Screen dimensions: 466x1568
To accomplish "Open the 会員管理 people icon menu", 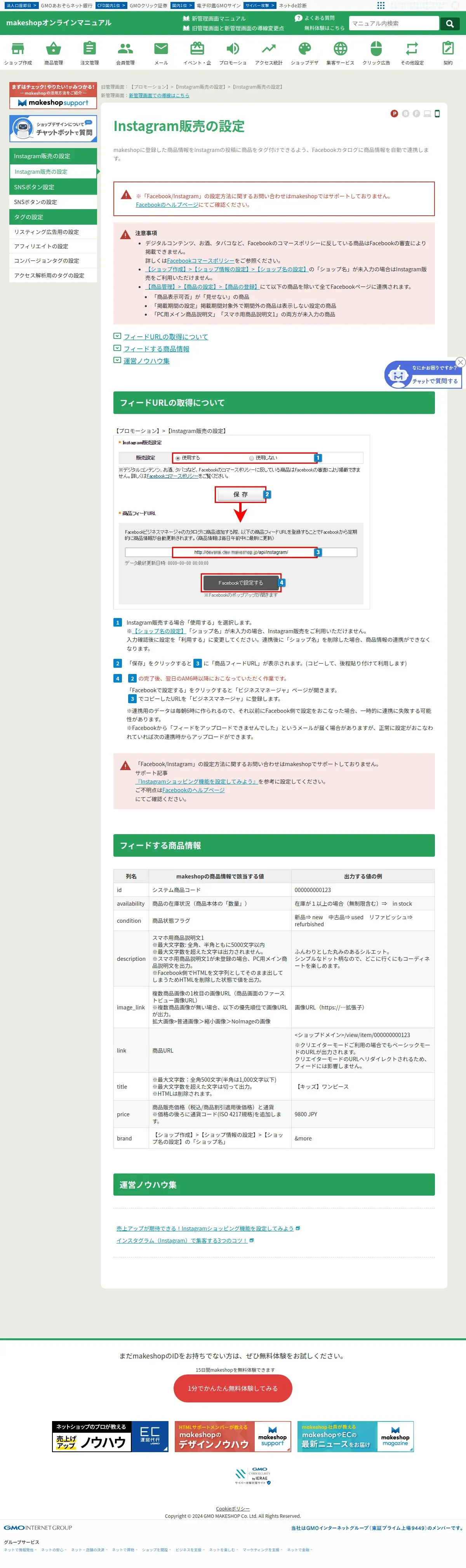I will (x=125, y=54).
